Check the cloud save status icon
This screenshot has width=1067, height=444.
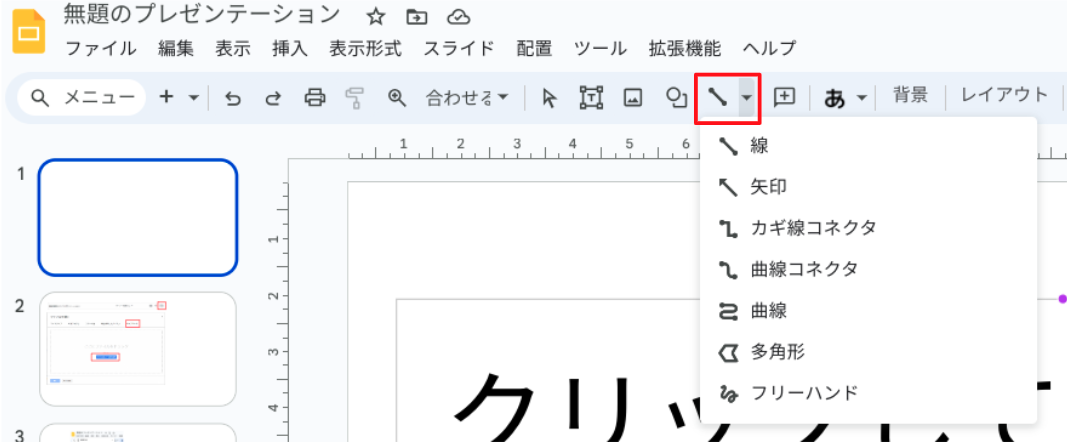[457, 17]
